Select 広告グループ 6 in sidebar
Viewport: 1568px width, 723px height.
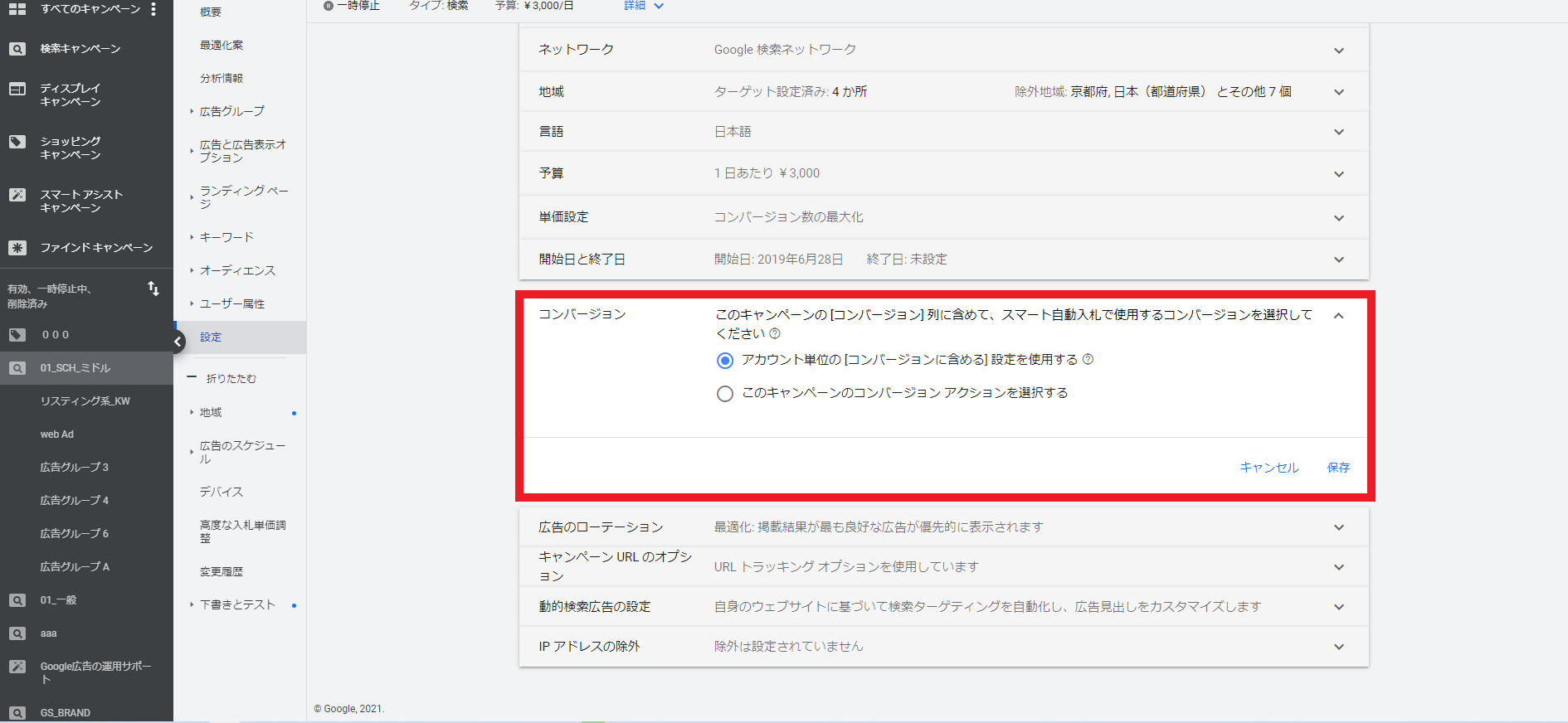pos(75,534)
